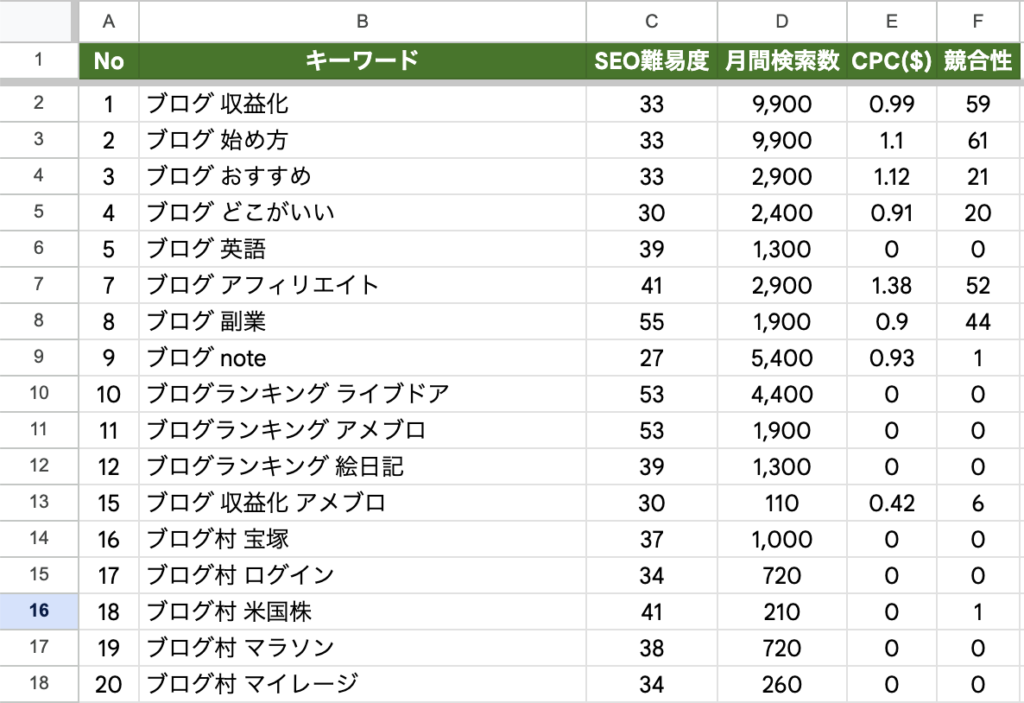The height and width of the screenshot is (703, 1024).
Task: Click the CPC cell showing 0.42
Action: pos(889,503)
